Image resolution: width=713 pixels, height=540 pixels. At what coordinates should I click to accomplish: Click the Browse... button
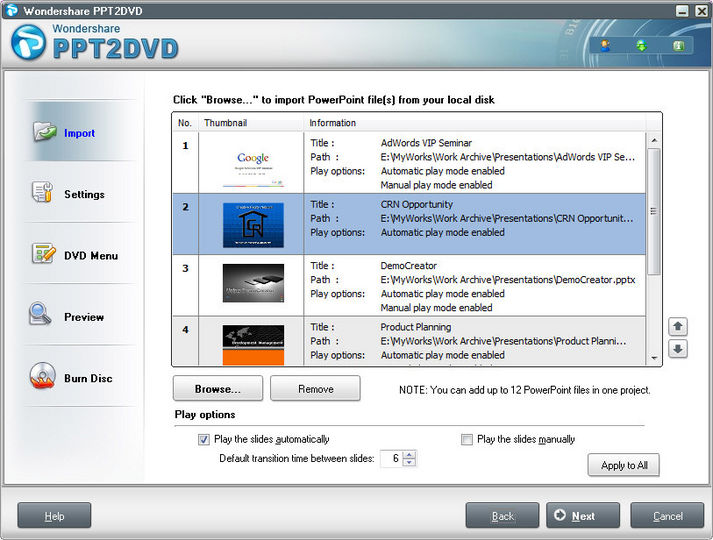point(218,389)
